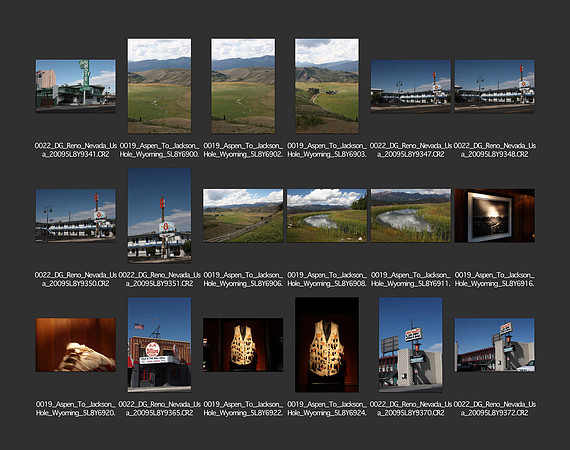
Task: Select the filename label ending 5L8Y6908
Action: coord(327,279)
